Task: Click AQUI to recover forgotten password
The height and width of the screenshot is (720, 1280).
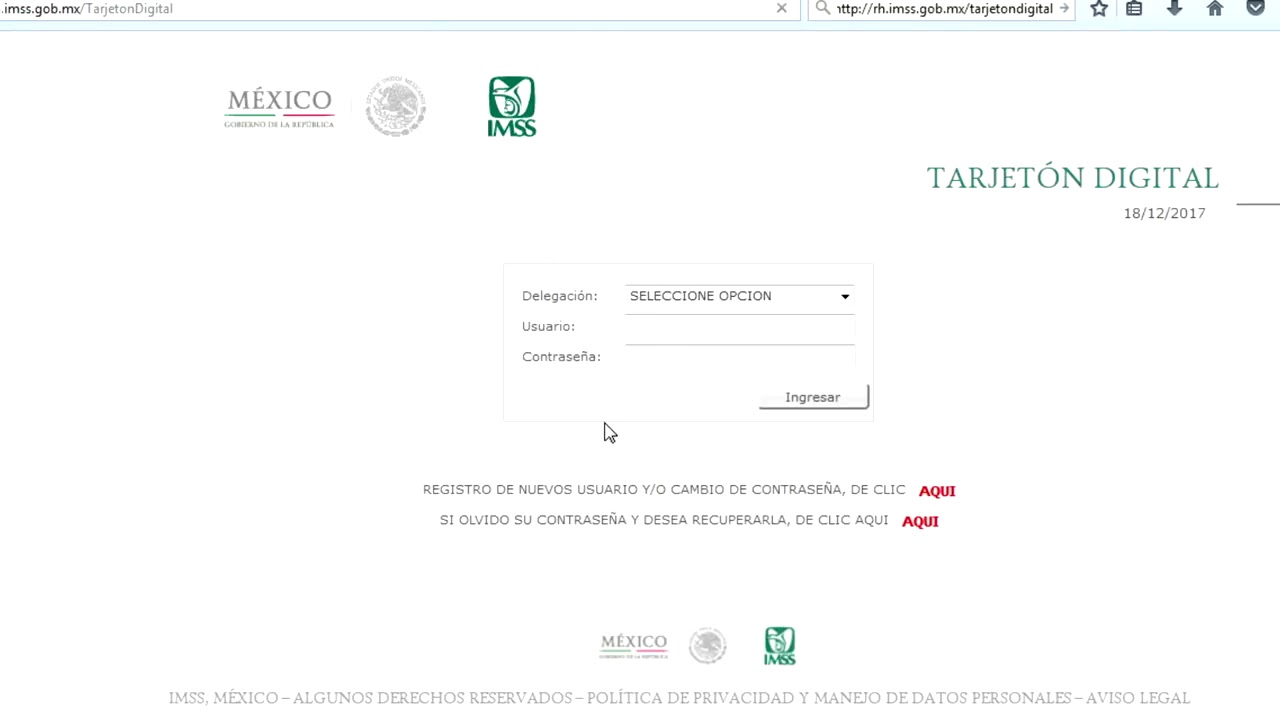Action: (x=920, y=521)
